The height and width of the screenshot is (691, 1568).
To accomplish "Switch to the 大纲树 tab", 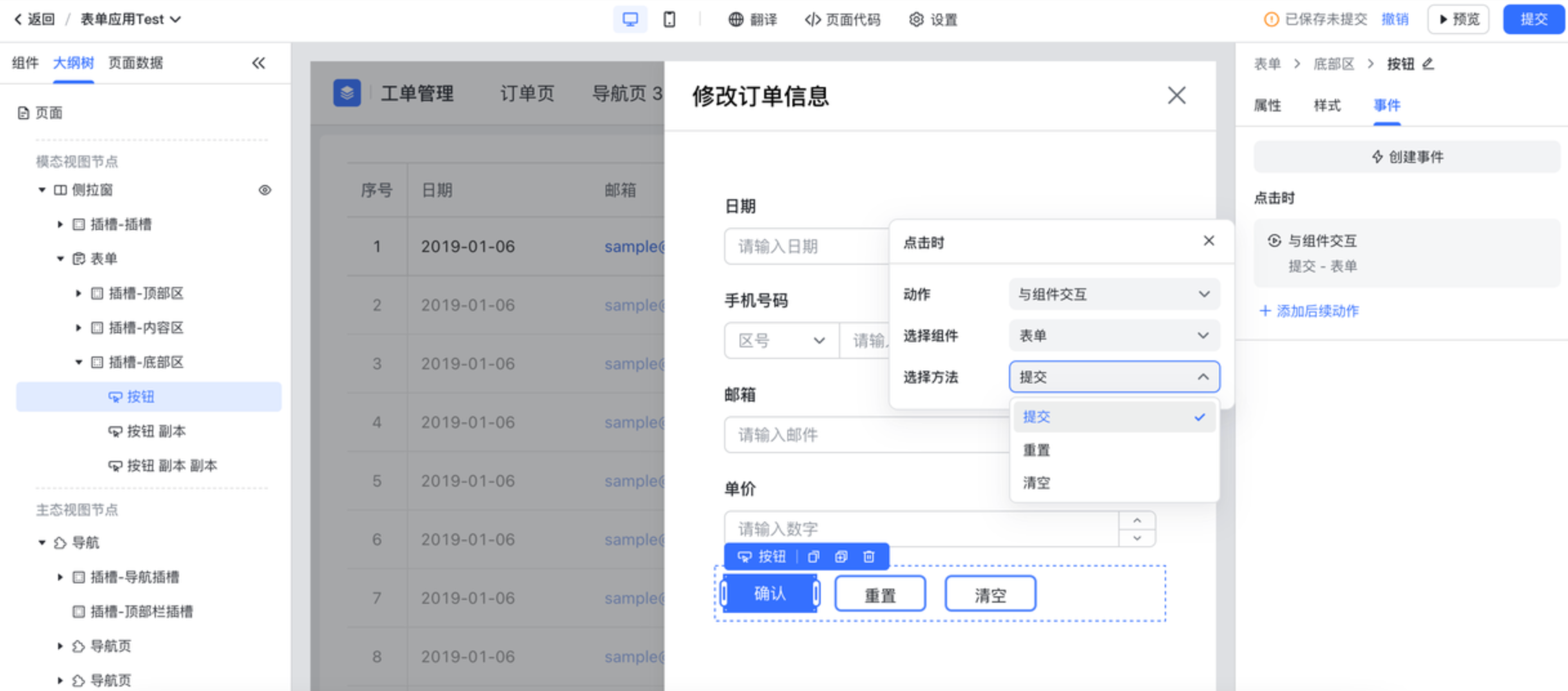I will (73, 63).
